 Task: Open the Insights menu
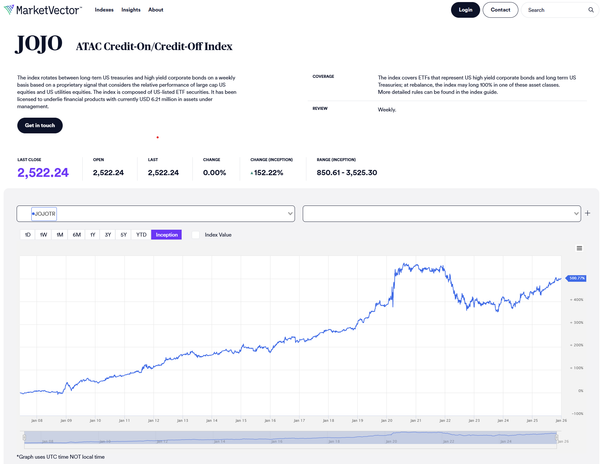coord(131,10)
